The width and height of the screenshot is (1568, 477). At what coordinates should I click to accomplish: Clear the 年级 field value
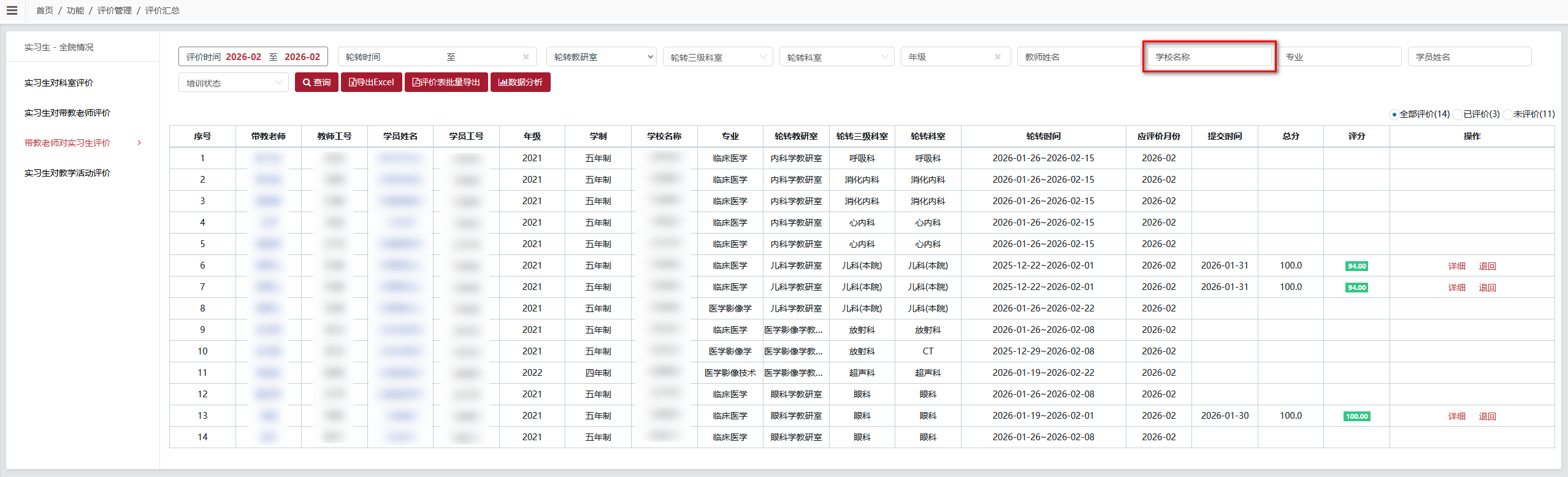click(x=998, y=57)
